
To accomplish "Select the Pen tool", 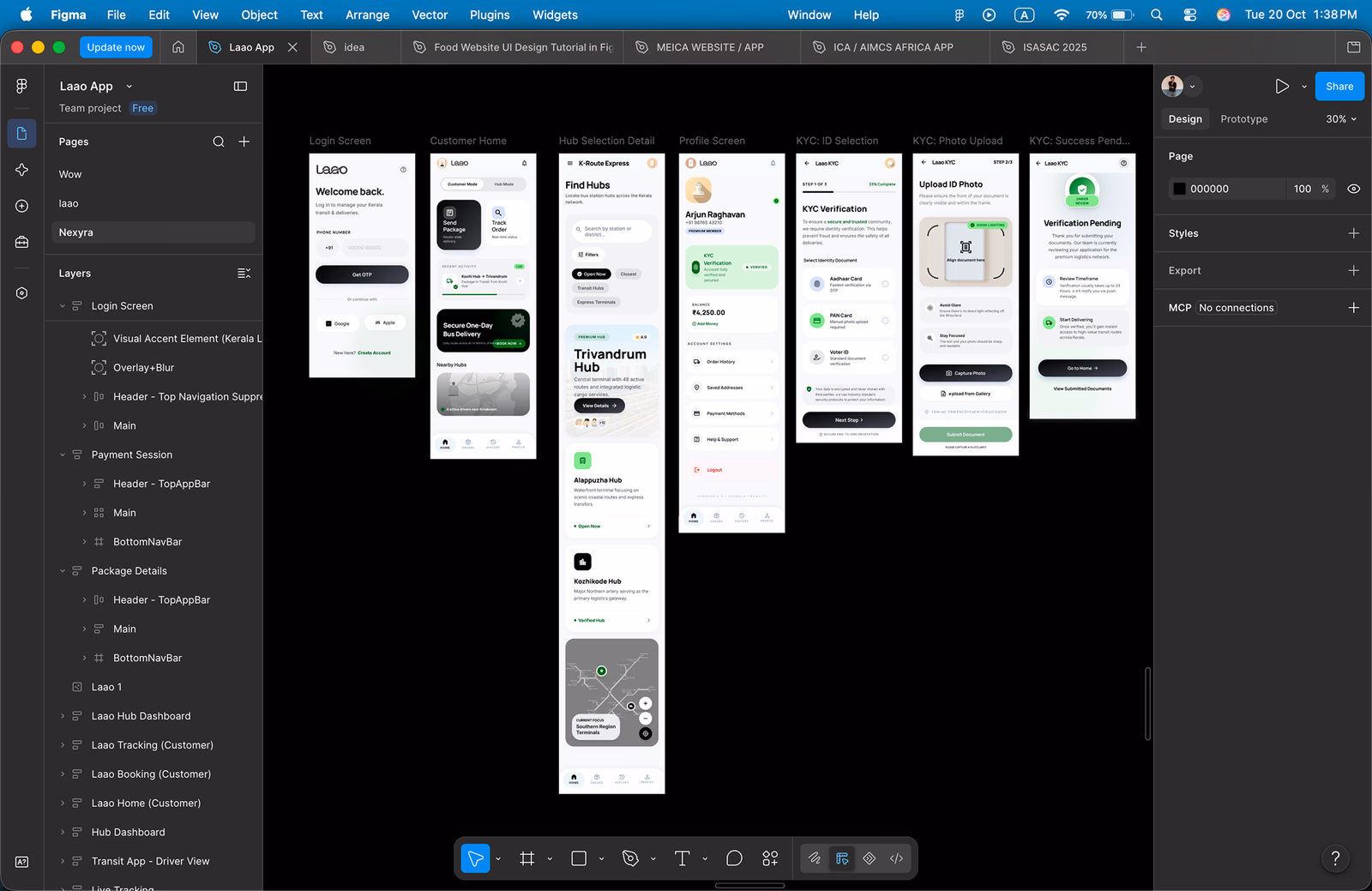I will (630, 858).
